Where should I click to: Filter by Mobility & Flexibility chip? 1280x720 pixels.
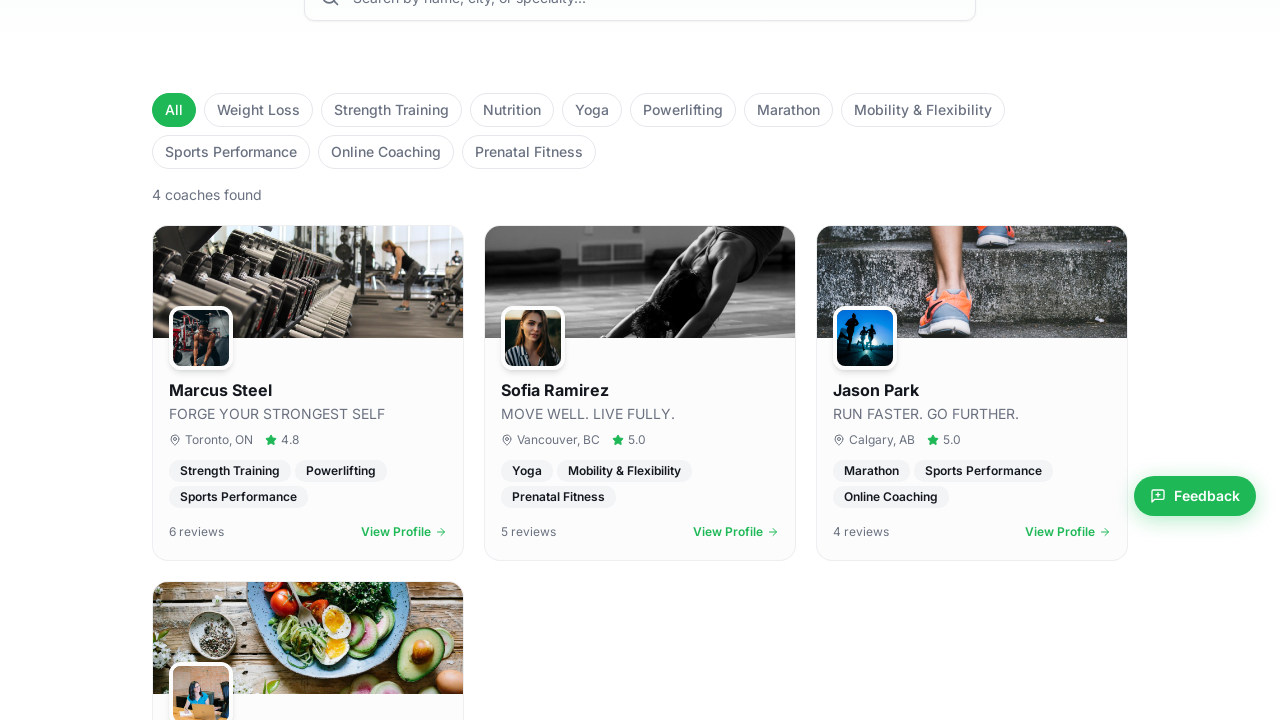(923, 110)
